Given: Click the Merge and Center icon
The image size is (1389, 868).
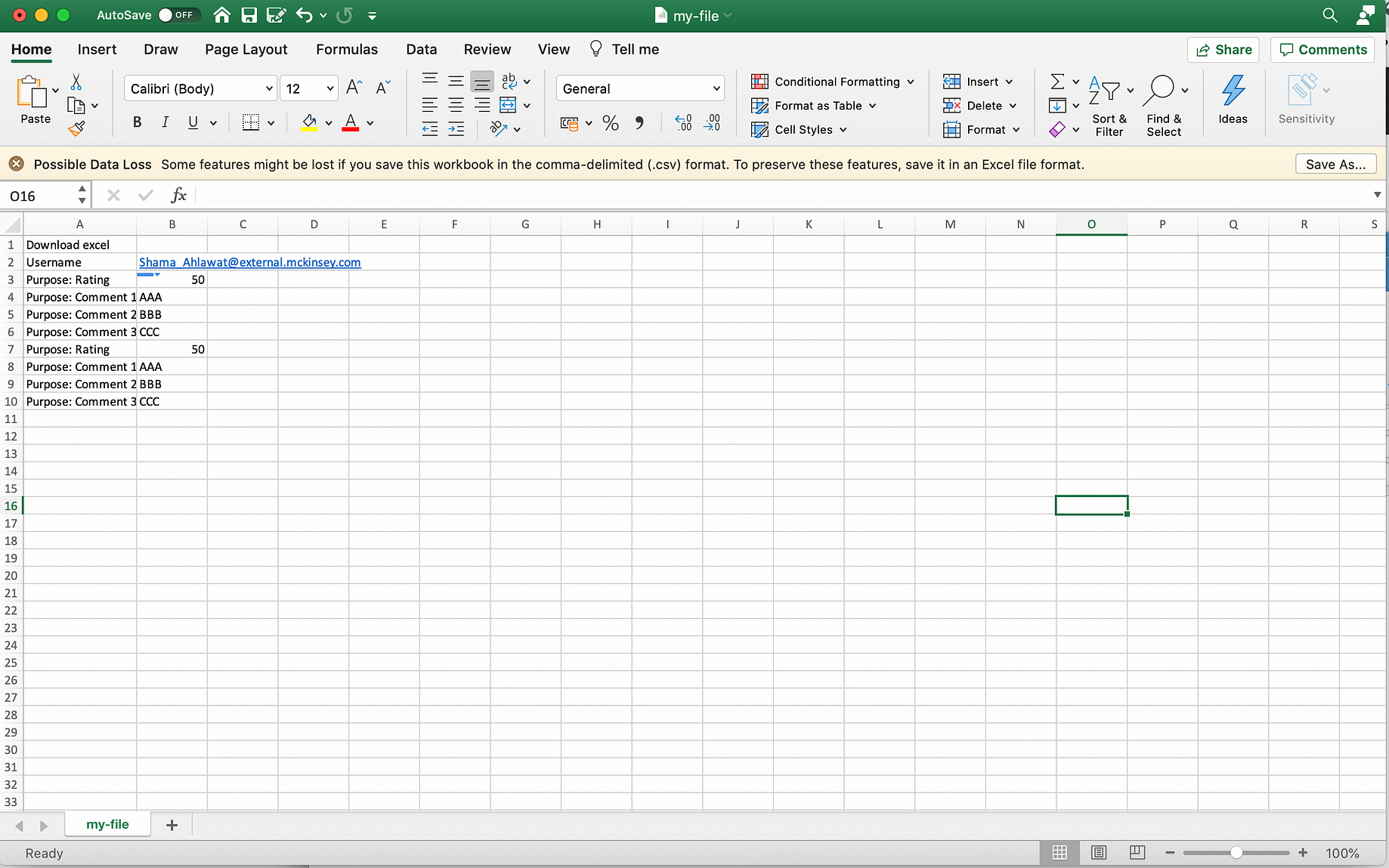Looking at the screenshot, I should [x=508, y=105].
